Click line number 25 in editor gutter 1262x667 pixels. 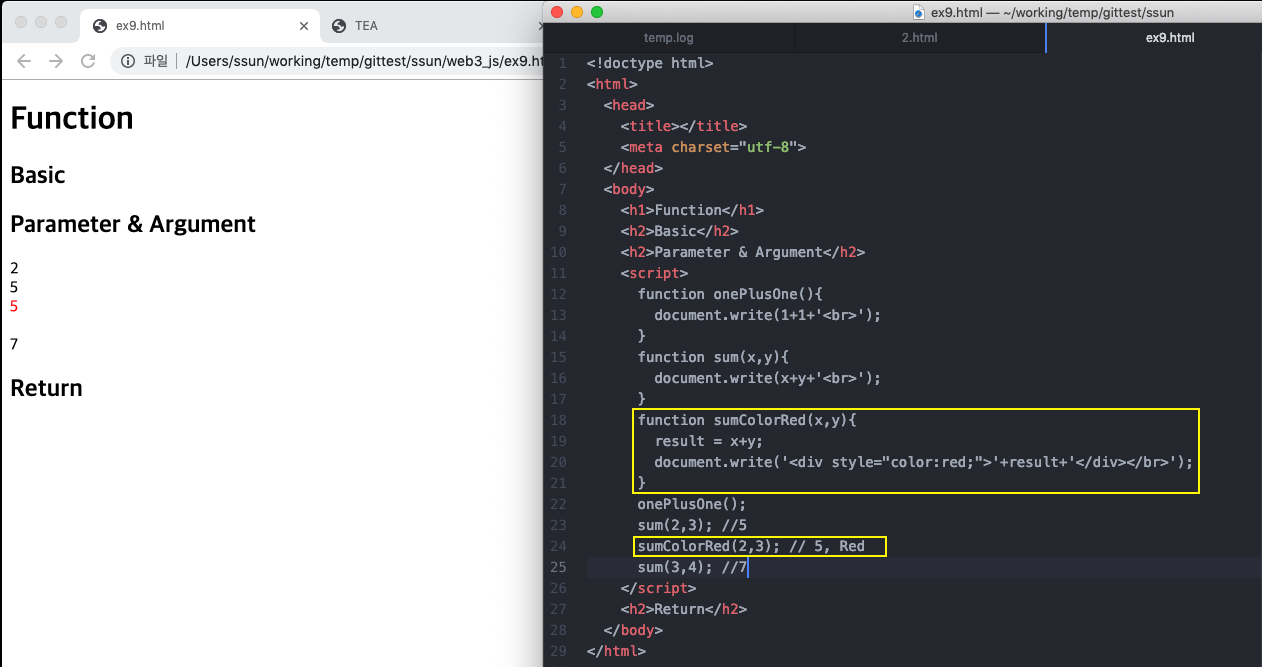click(559, 567)
